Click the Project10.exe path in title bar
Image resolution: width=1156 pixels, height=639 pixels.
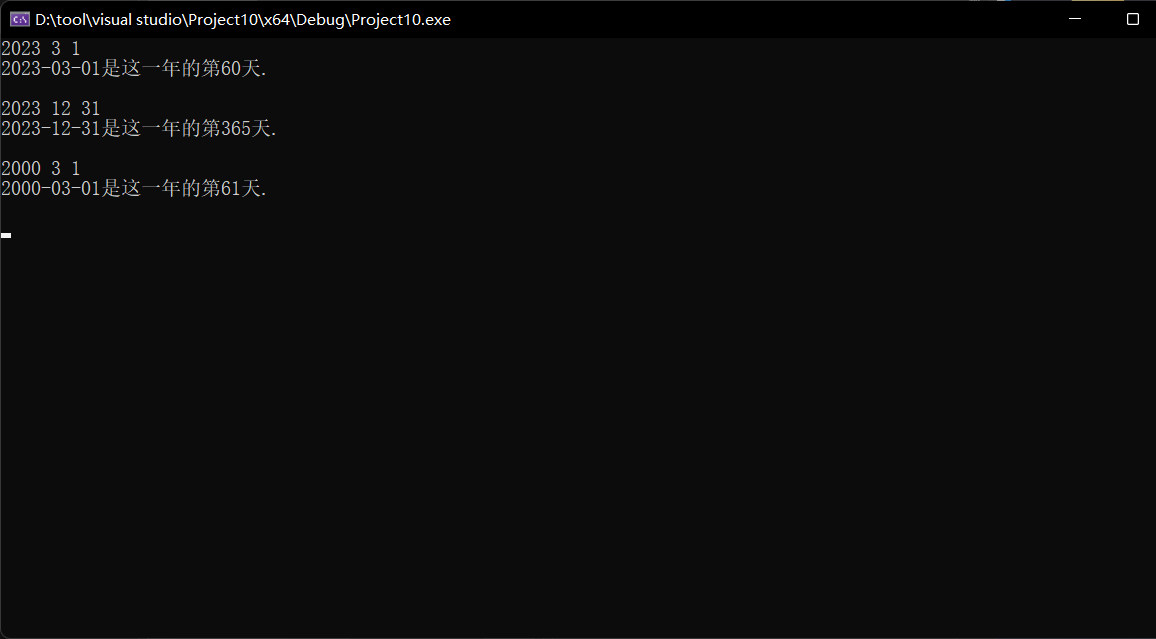pyautogui.click(x=243, y=19)
